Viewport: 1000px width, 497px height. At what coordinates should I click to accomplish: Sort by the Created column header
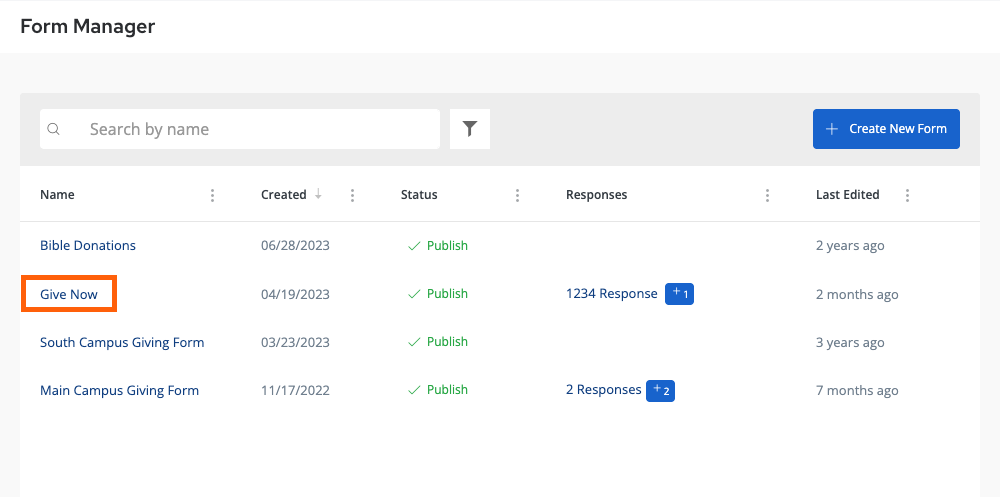[x=284, y=195]
